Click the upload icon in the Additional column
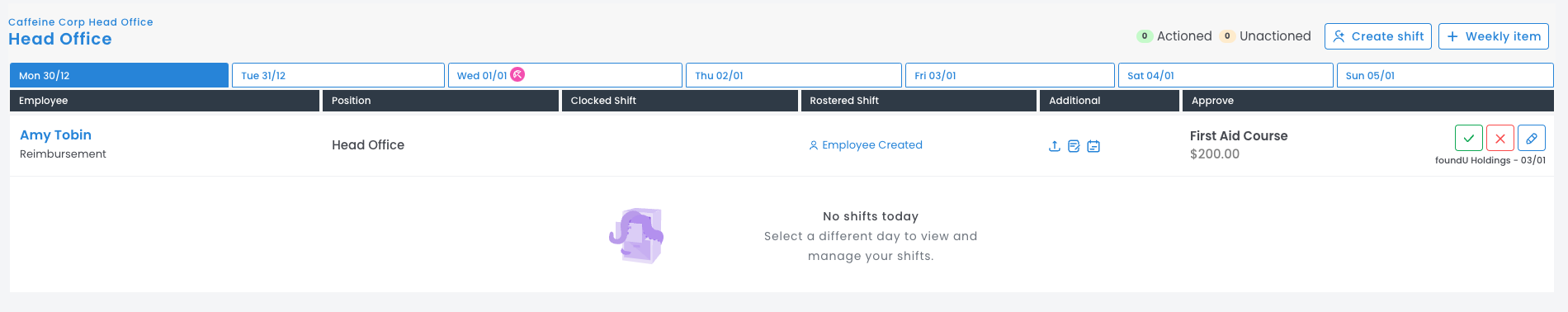The image size is (1568, 312). pyautogui.click(x=1054, y=146)
